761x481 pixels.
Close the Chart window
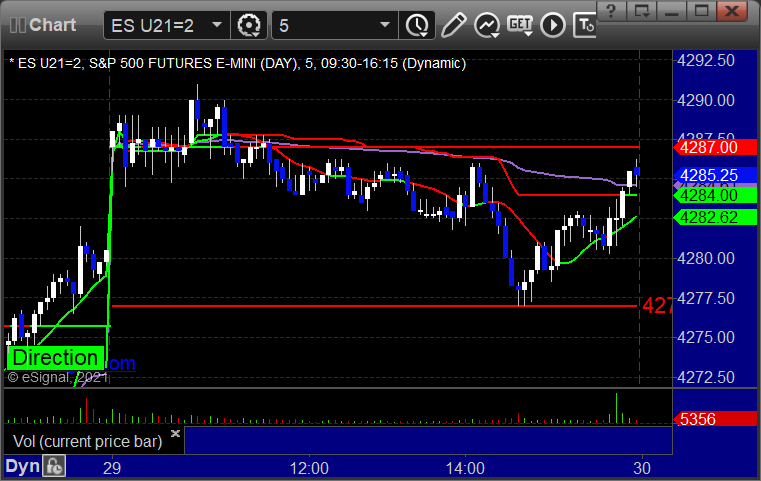732,11
